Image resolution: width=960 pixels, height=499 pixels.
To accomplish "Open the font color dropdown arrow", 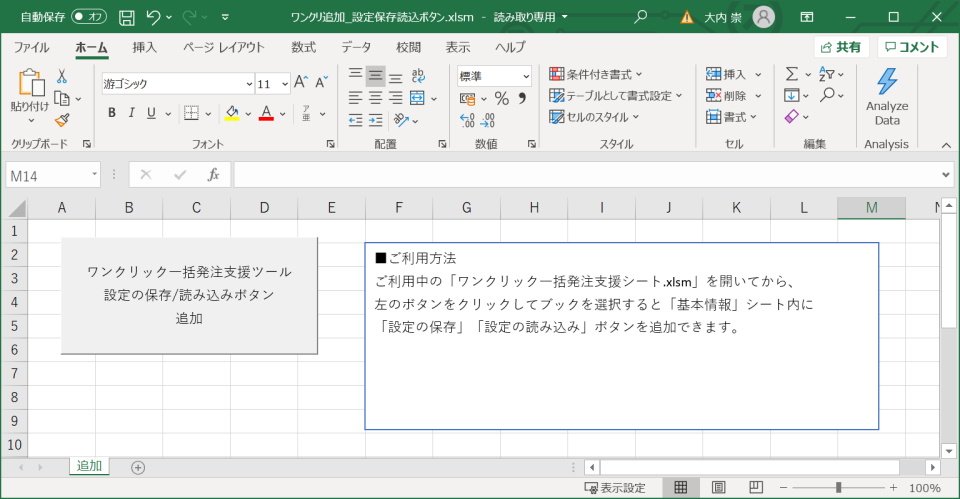I will click(282, 114).
